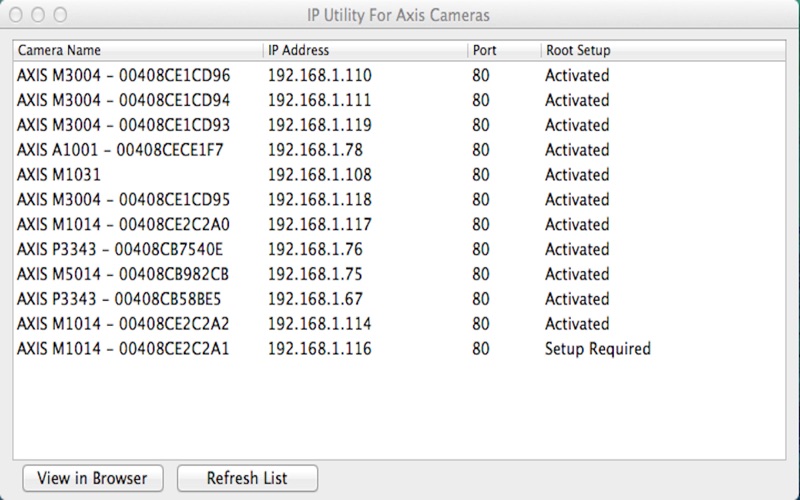Viewport: 800px width, 500px height.
Task: Click the Setup Required status cell
Action: (598, 349)
